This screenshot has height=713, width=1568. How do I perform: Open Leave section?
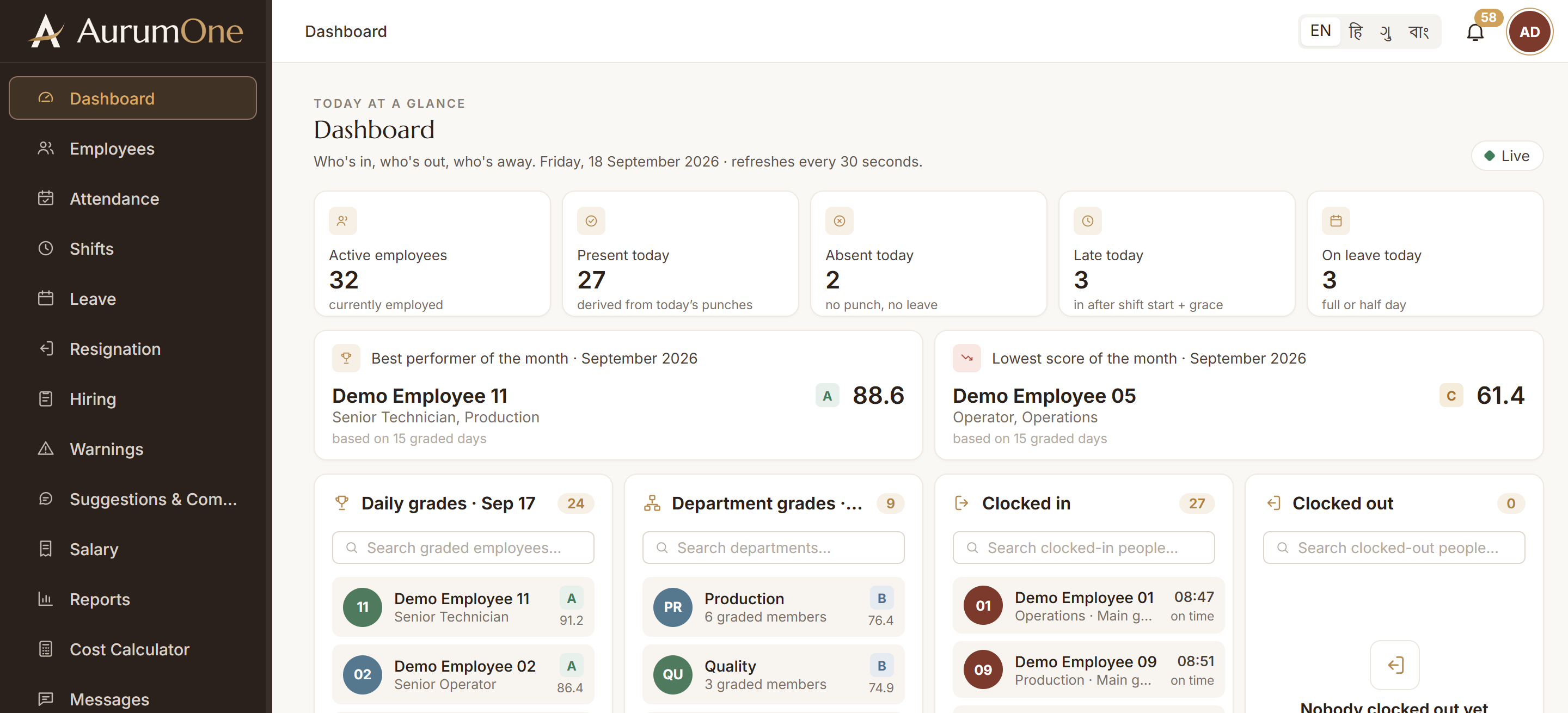[133, 299]
